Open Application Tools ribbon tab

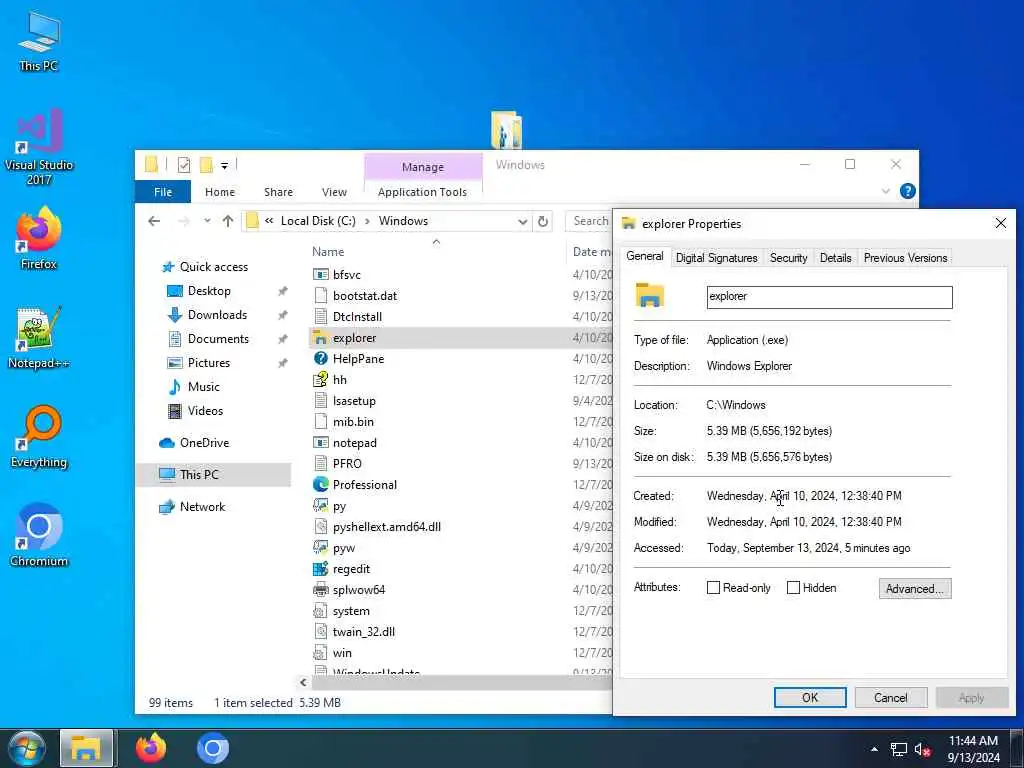[x=423, y=192]
